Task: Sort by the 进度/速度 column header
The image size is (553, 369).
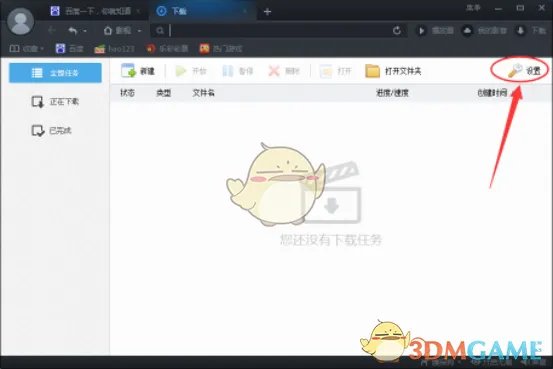Action: point(392,93)
